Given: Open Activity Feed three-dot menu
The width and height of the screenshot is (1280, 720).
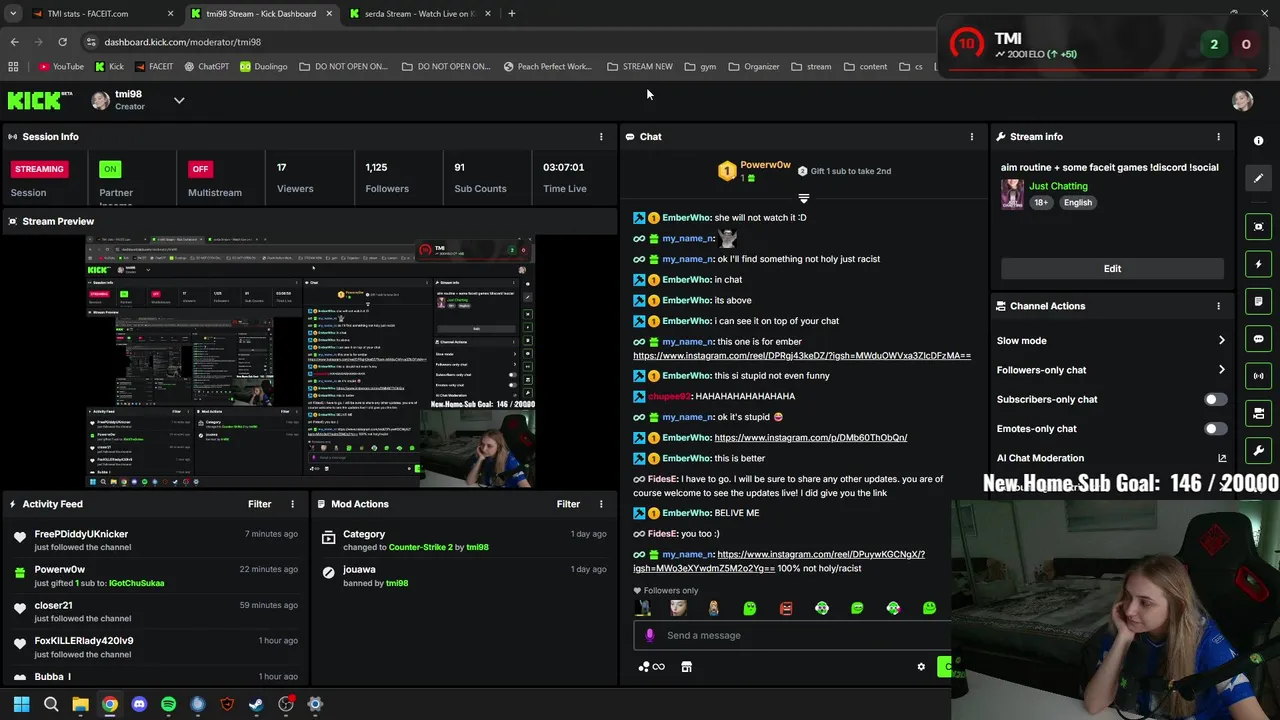Looking at the screenshot, I should (x=292, y=504).
